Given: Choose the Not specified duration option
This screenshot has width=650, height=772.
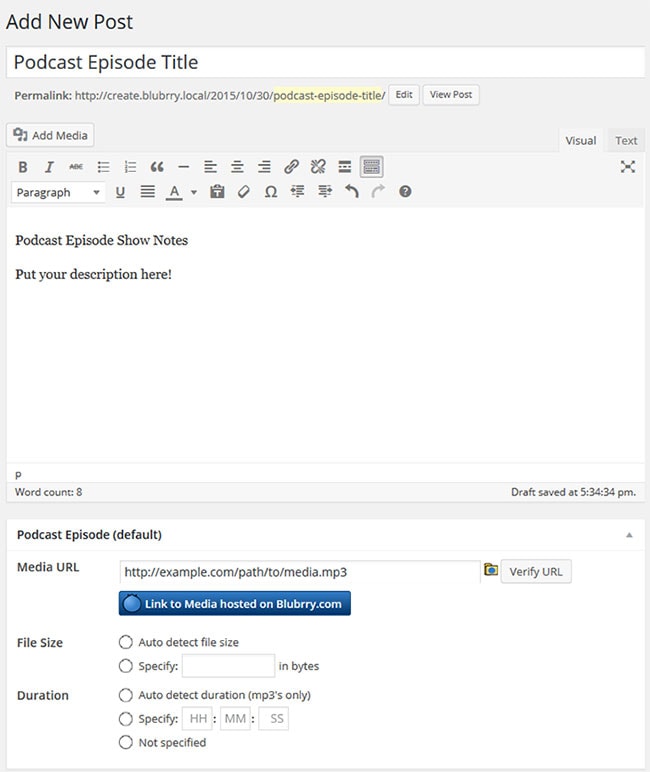Looking at the screenshot, I should (126, 742).
